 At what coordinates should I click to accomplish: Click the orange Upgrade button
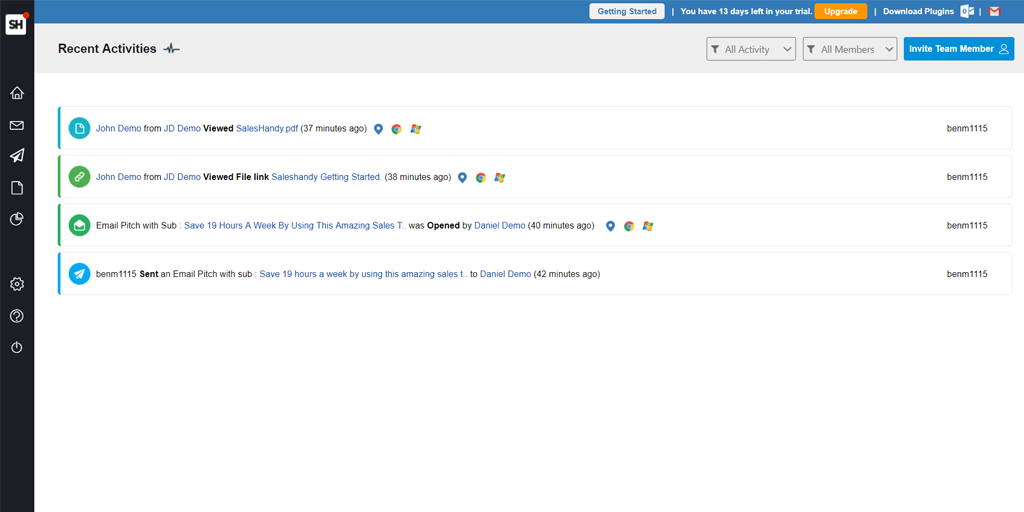[x=840, y=11]
